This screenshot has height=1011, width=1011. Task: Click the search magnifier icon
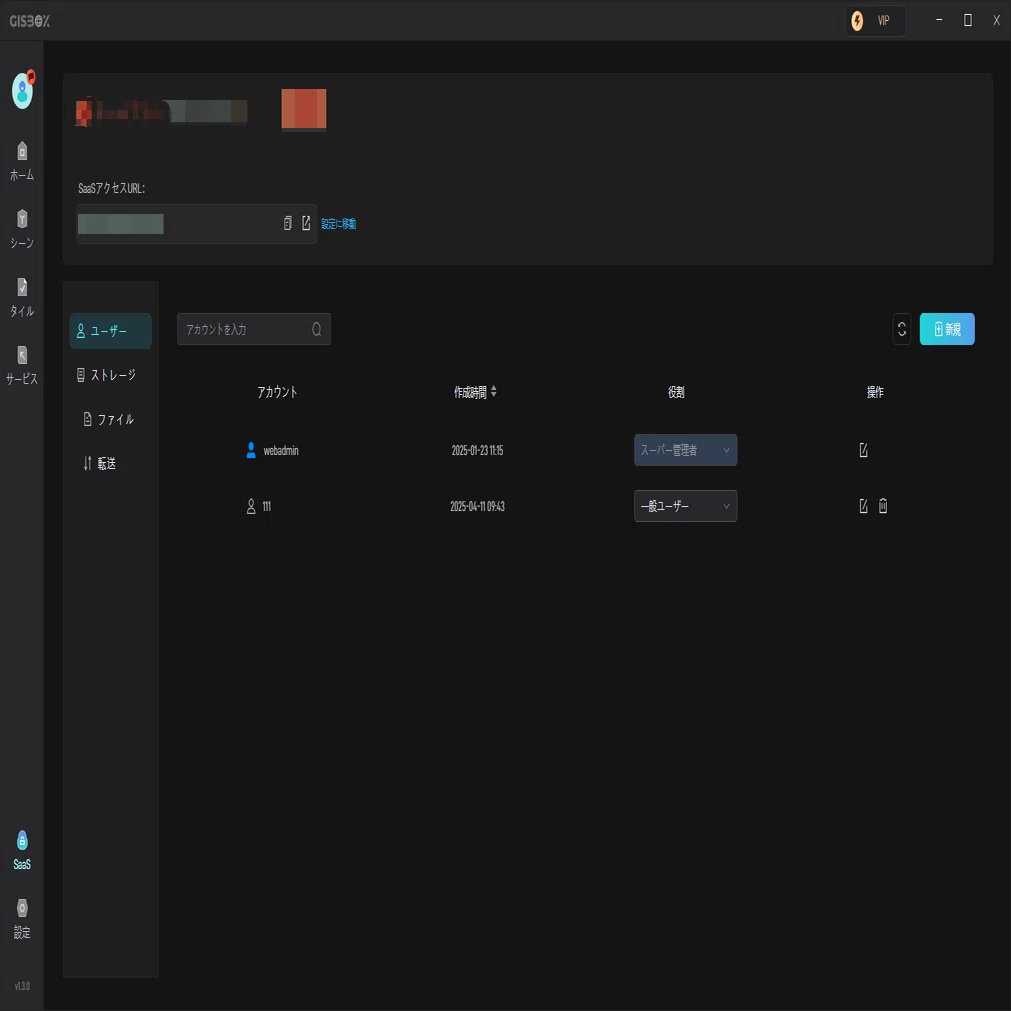coord(317,329)
